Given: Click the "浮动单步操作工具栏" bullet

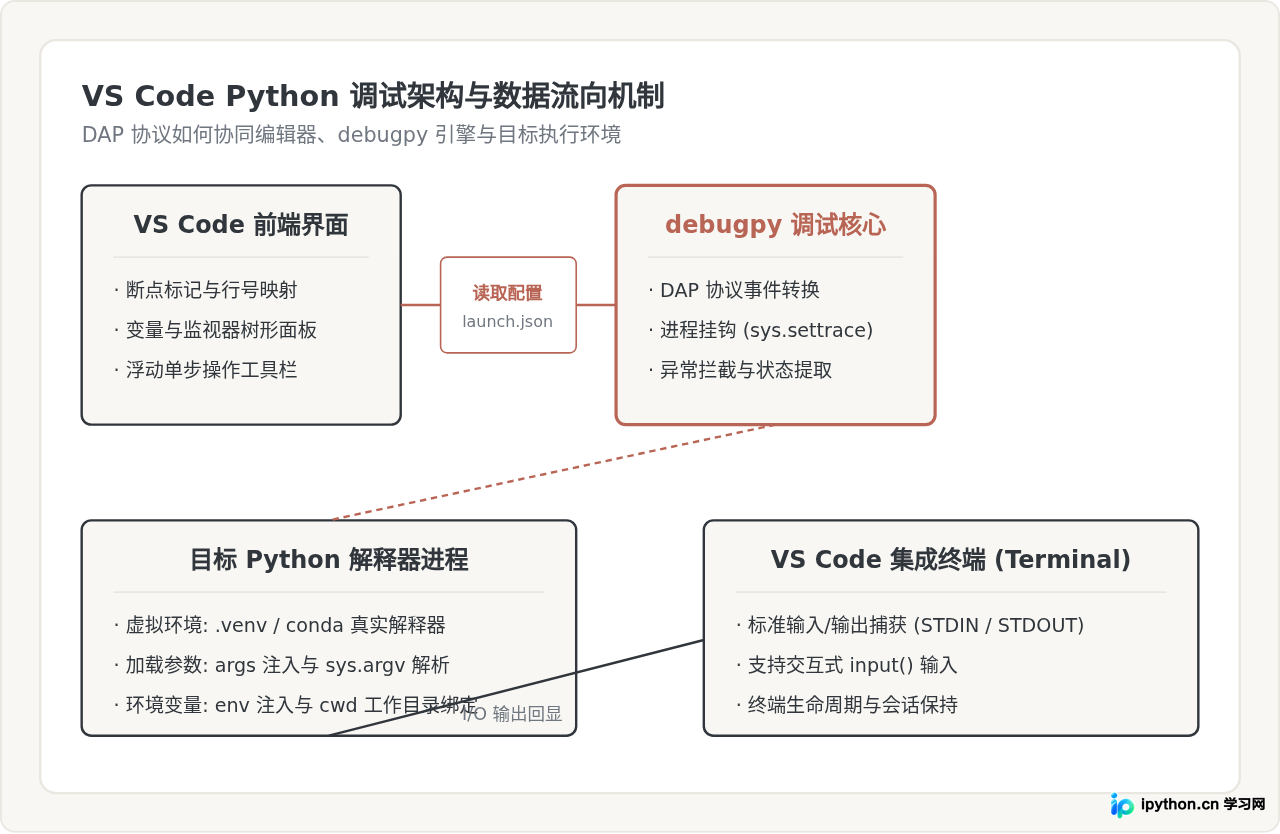Looking at the screenshot, I should (205, 370).
